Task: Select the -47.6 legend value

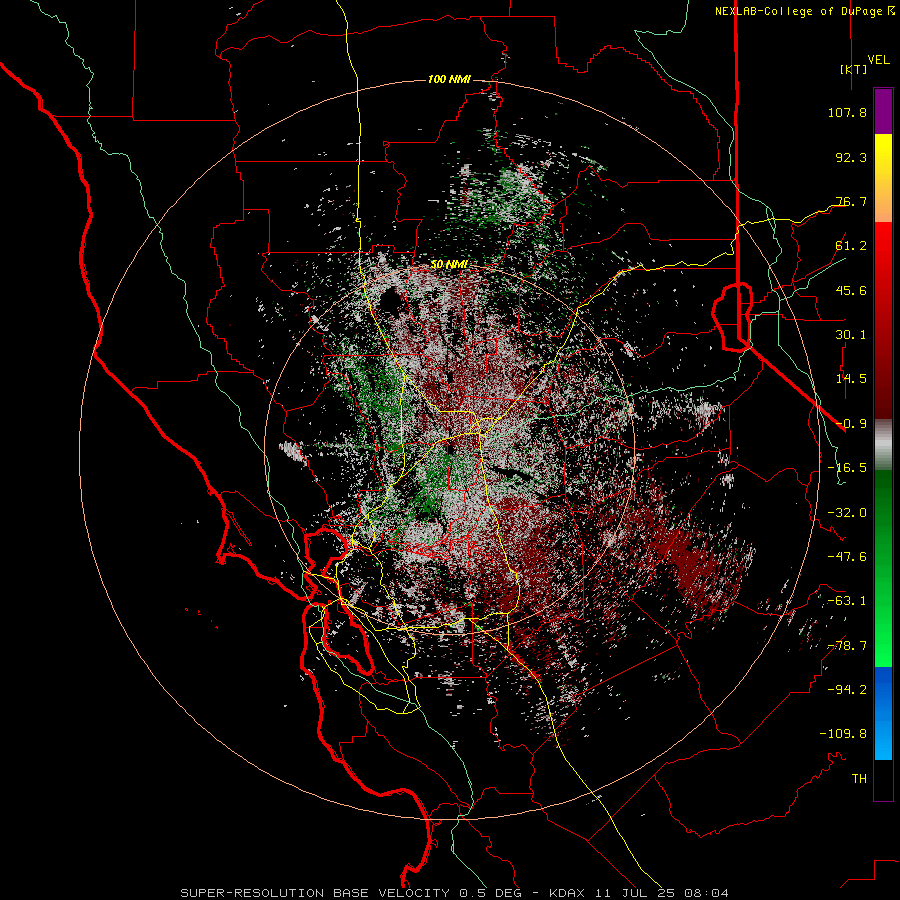Action: [x=847, y=557]
